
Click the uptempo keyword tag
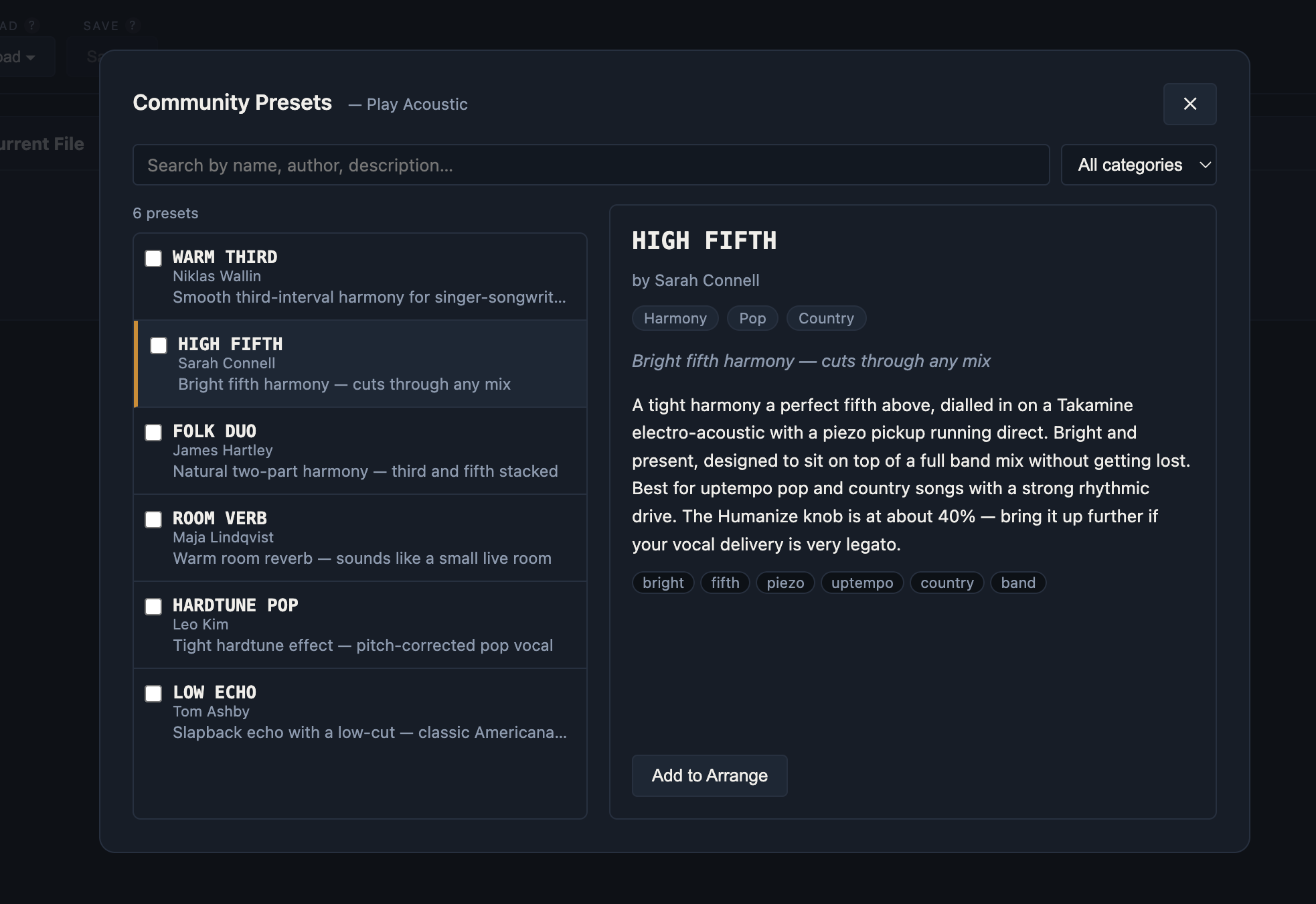pyautogui.click(x=862, y=583)
